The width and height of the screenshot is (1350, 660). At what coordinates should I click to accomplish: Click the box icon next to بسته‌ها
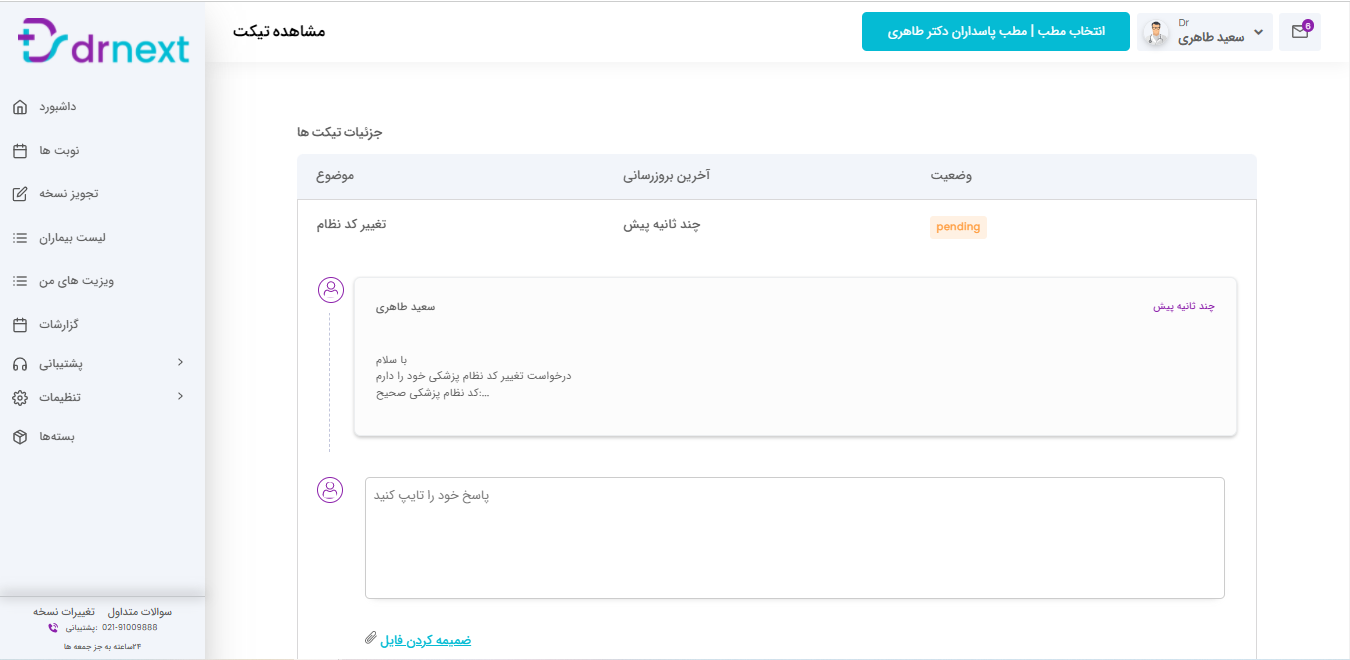tap(20, 437)
